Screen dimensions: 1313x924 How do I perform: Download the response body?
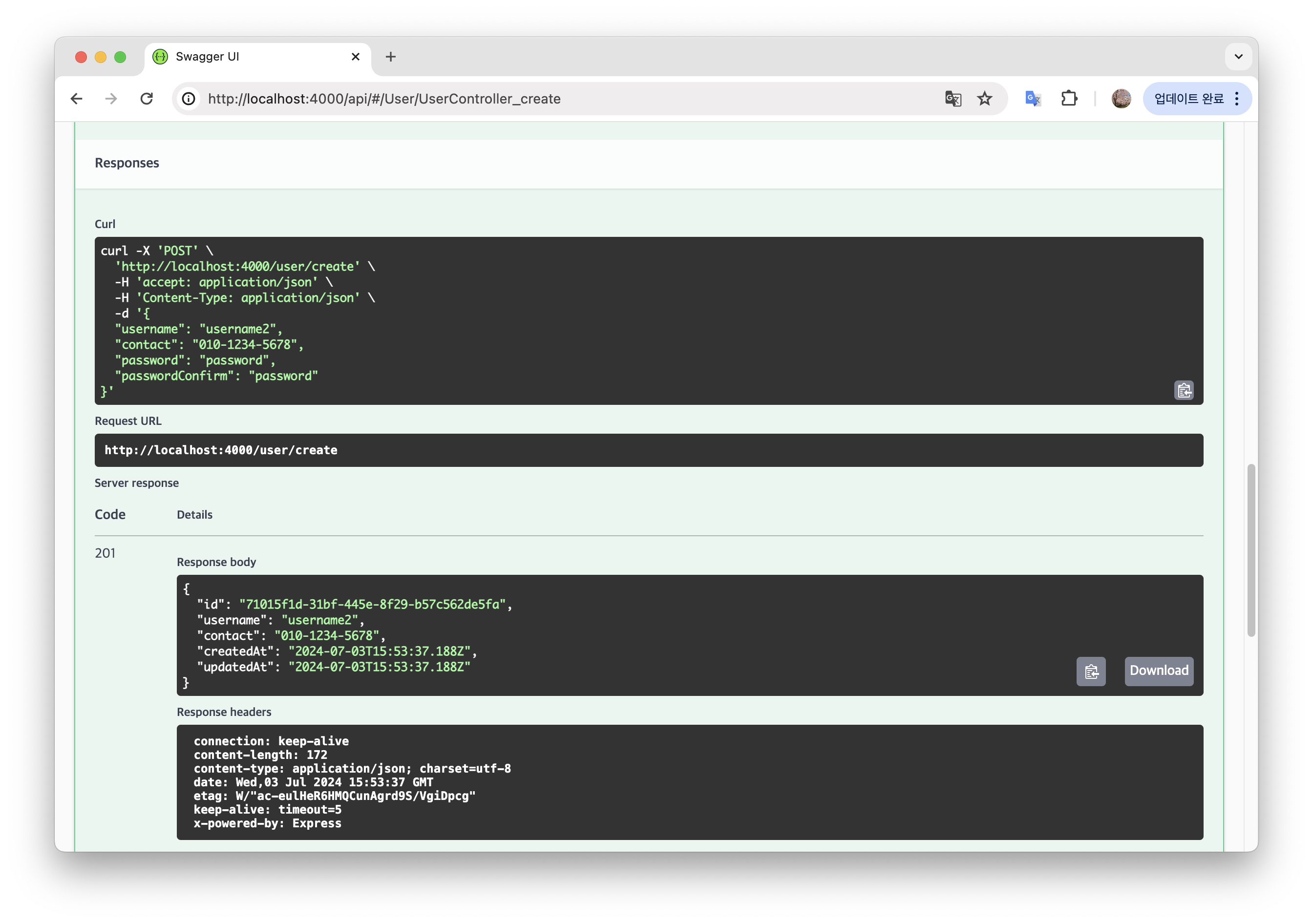[x=1159, y=671]
